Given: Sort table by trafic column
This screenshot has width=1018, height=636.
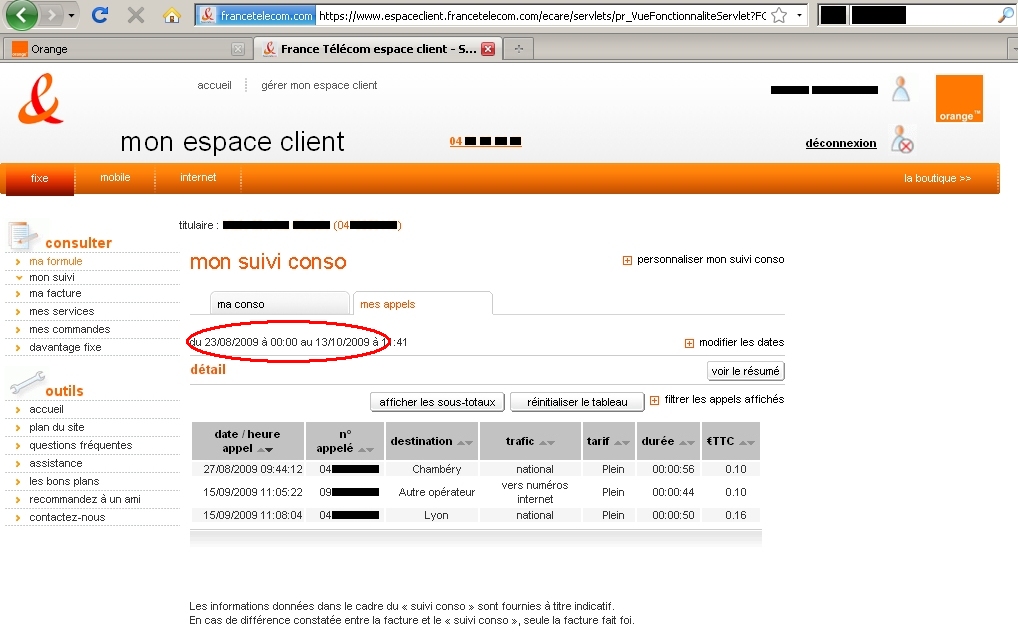Looking at the screenshot, I should [530, 441].
